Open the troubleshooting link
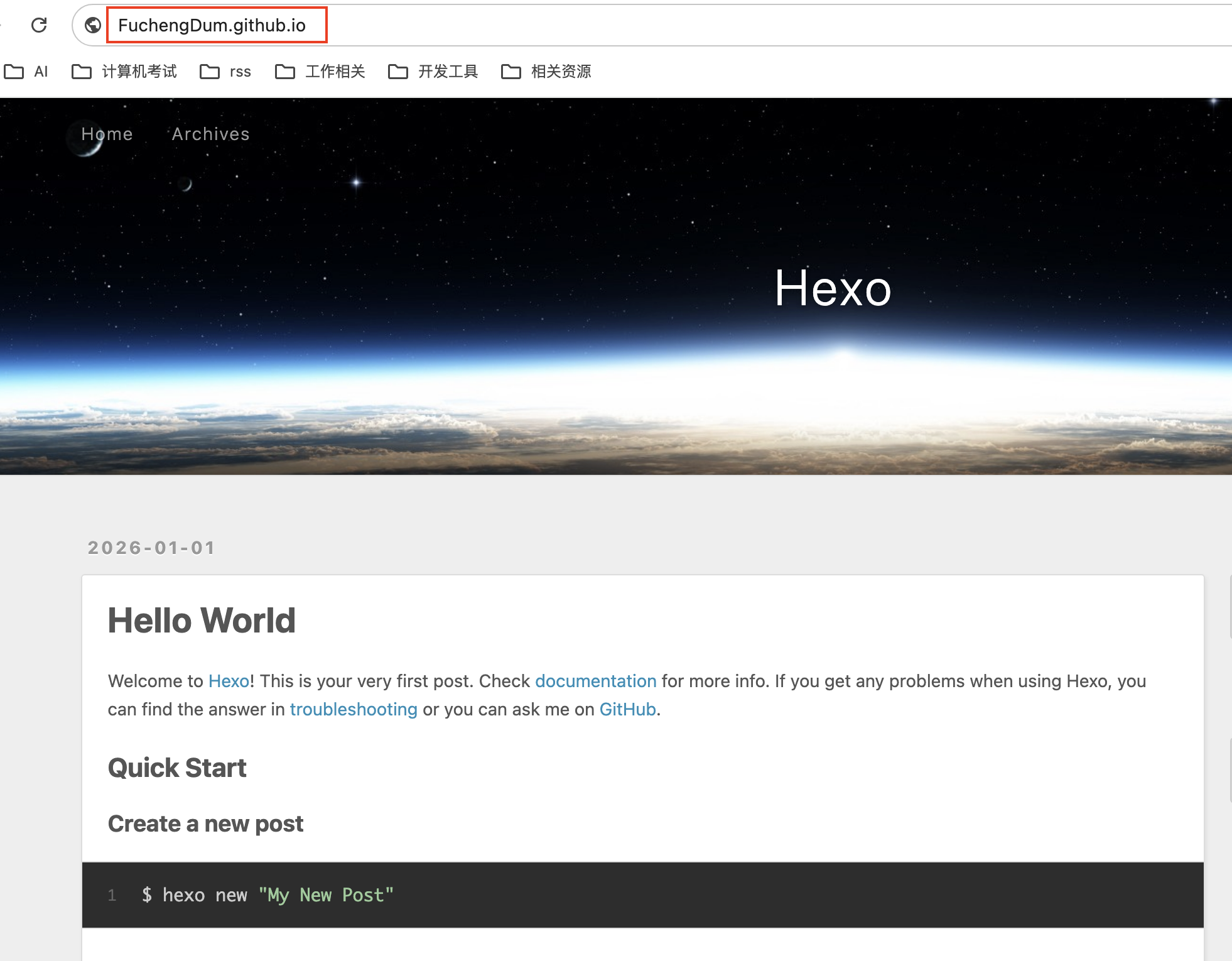This screenshot has width=1232, height=961. pos(354,709)
